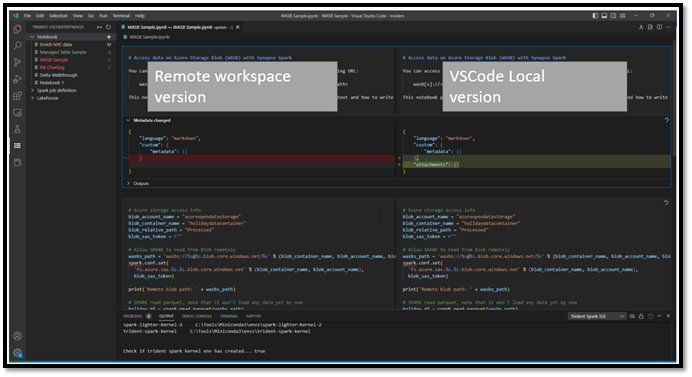The image size is (692, 377).
Task: Open the Manage gear icon
Action: (18, 353)
